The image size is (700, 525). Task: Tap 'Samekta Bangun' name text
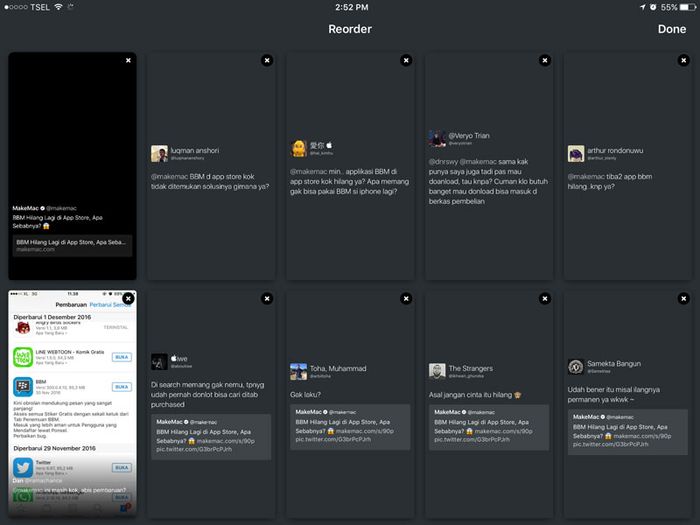(614, 363)
